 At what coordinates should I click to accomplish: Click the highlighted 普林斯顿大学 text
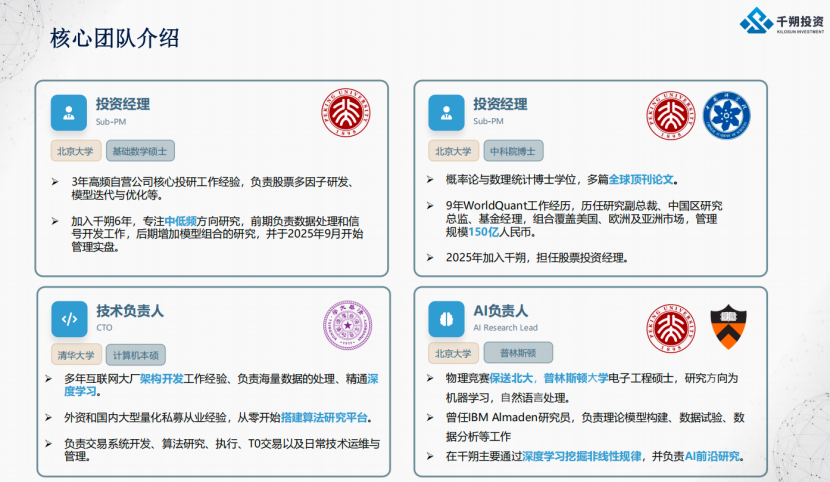576,378
